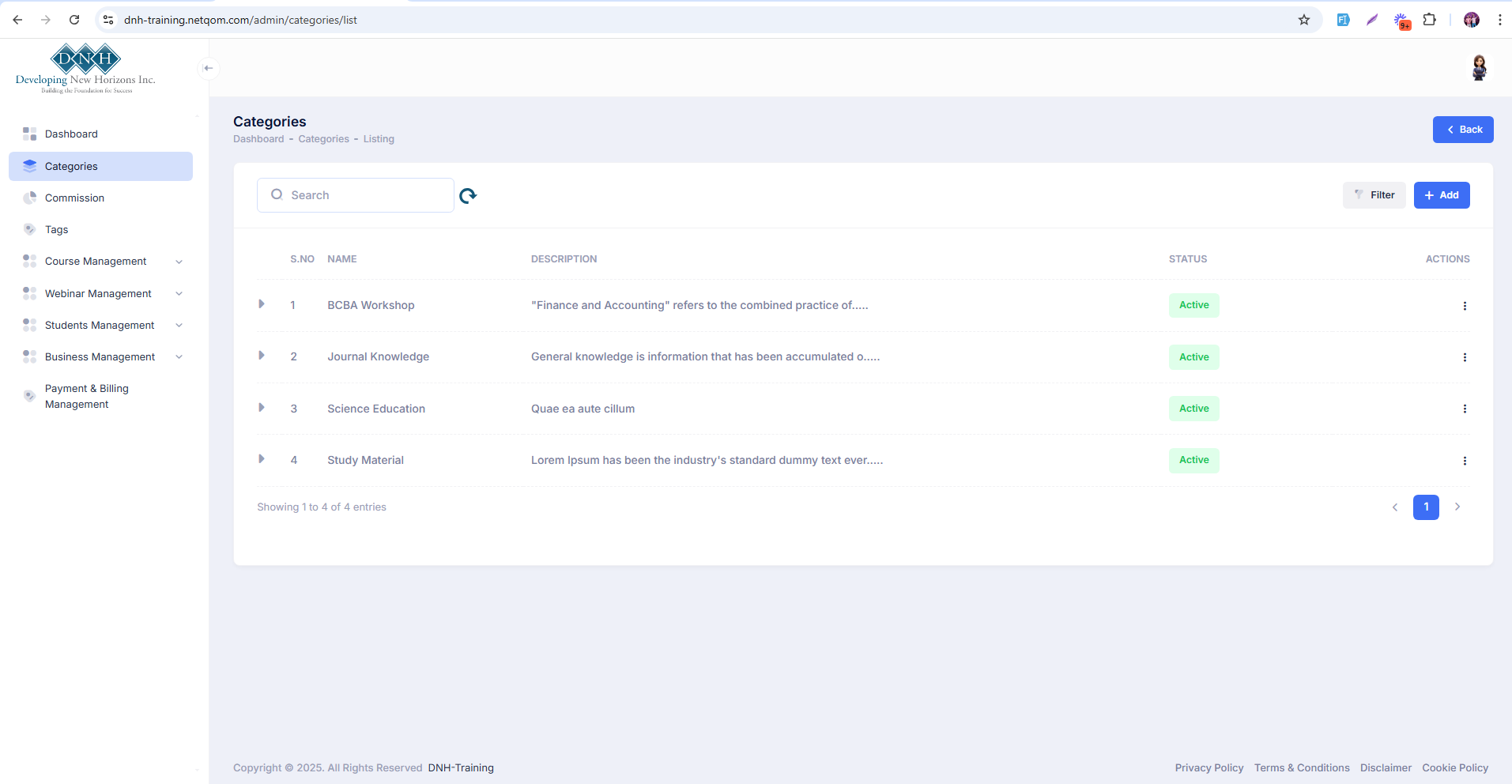Click the Dashboard breadcrumb link
This screenshot has width=1512, height=784.
[x=258, y=139]
